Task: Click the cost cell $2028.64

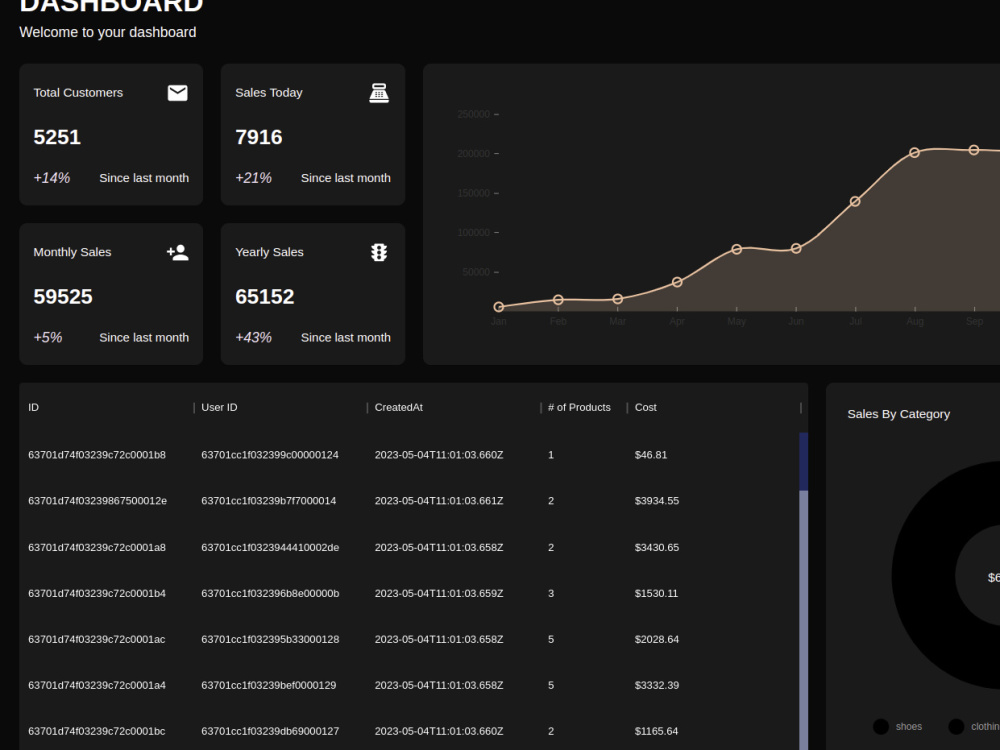Action: (657, 639)
